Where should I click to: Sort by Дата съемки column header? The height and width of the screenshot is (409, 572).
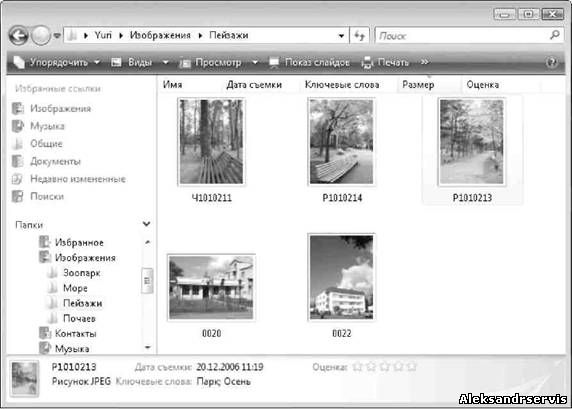[254, 85]
